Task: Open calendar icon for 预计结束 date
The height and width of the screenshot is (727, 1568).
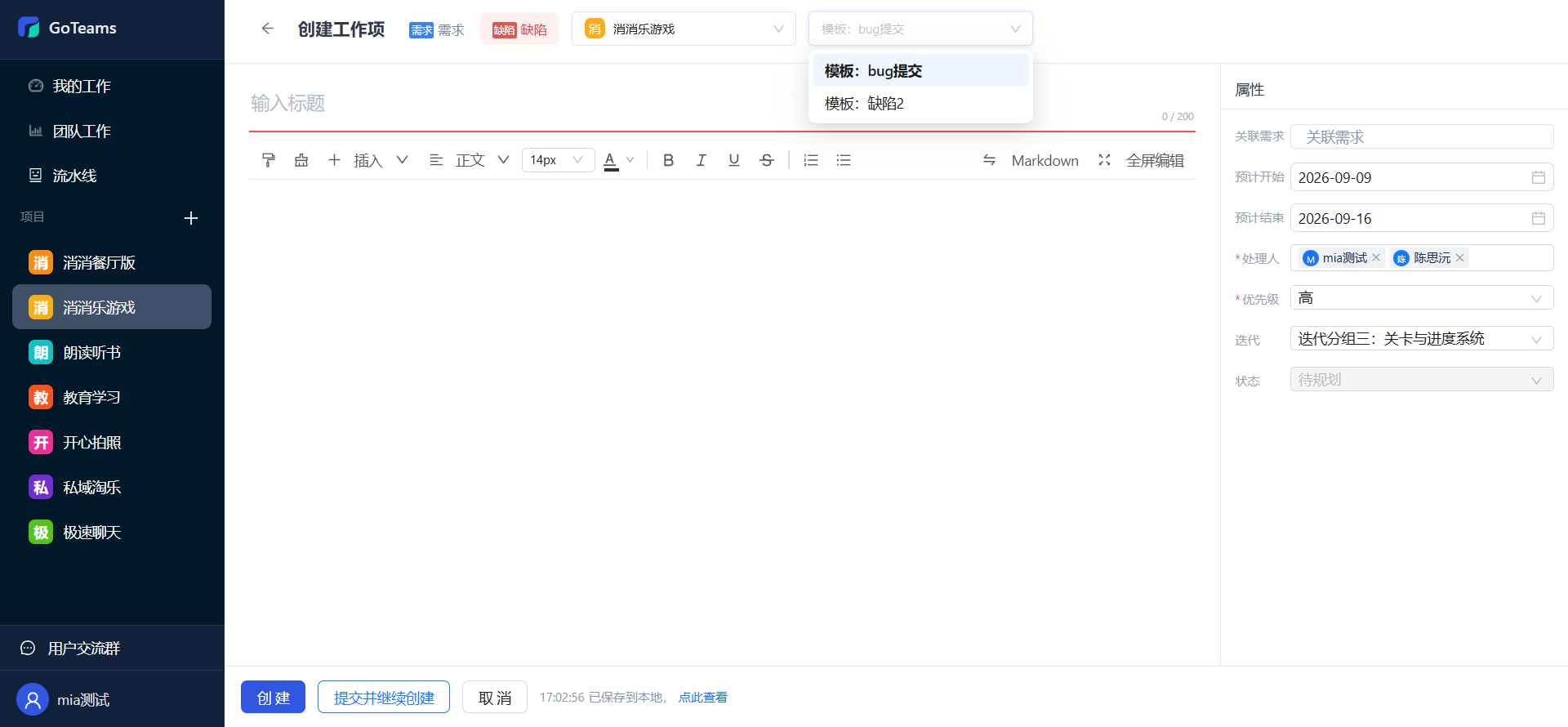Action: pos(1538,218)
